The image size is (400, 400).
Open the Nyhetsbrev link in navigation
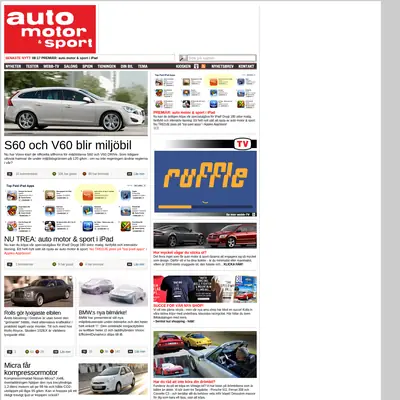[x=223, y=66]
